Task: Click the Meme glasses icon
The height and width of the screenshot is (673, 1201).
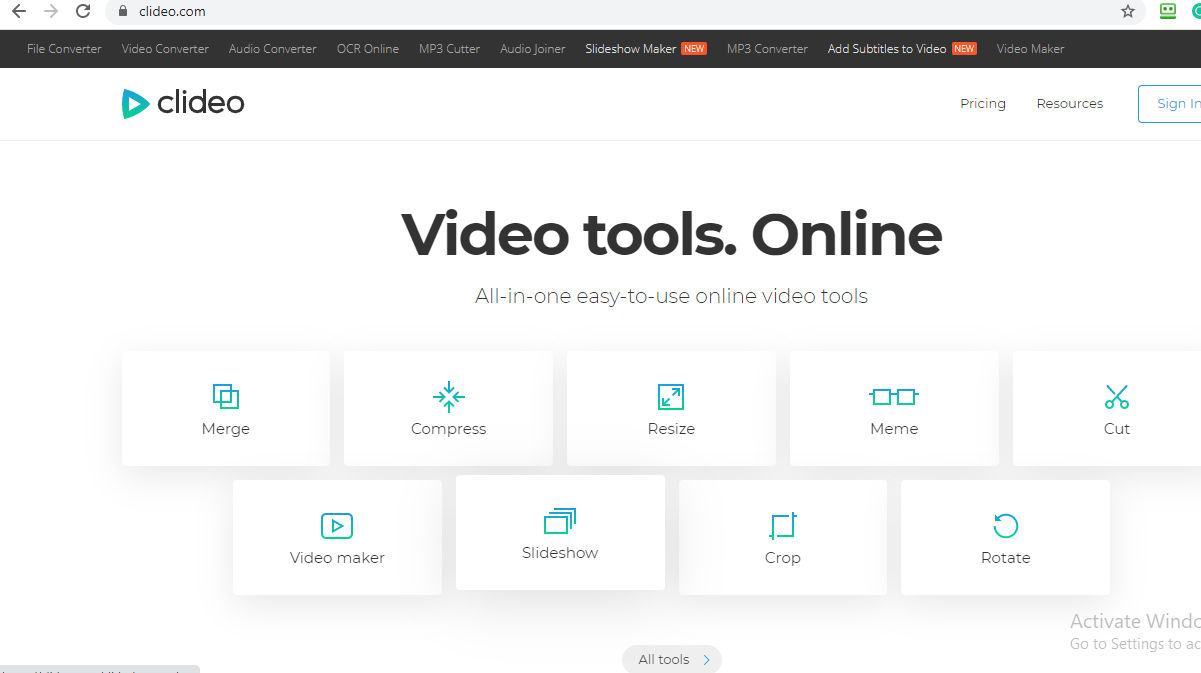Action: point(894,397)
